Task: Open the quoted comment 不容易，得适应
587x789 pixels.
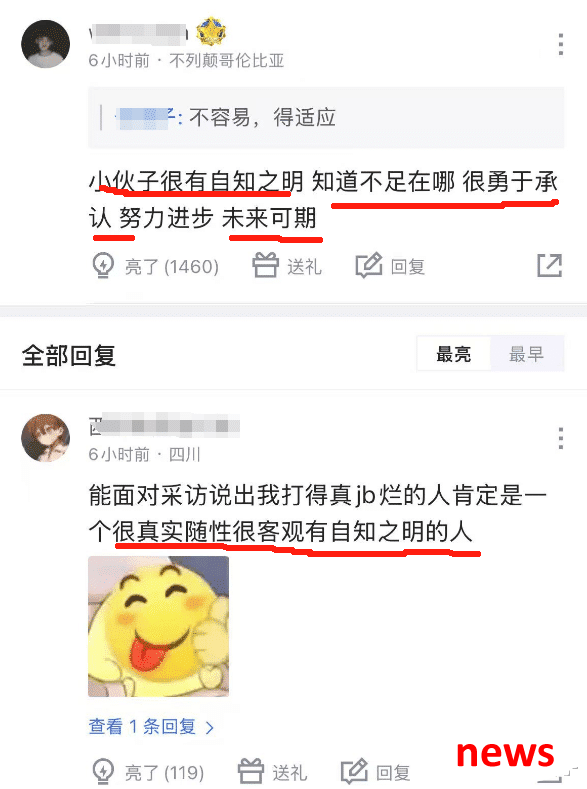Action: (x=326, y=118)
